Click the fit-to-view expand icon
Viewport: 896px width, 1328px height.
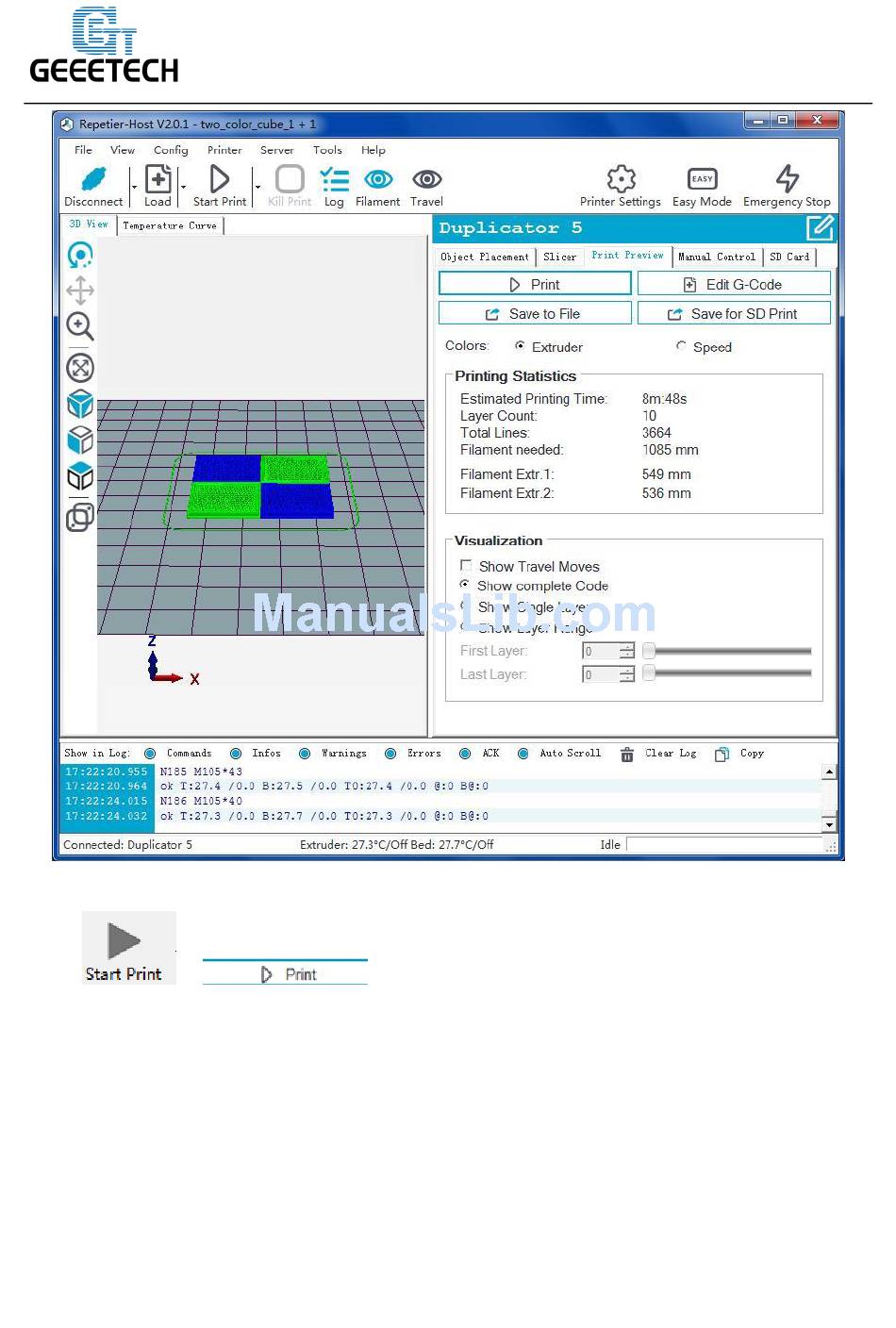point(80,368)
